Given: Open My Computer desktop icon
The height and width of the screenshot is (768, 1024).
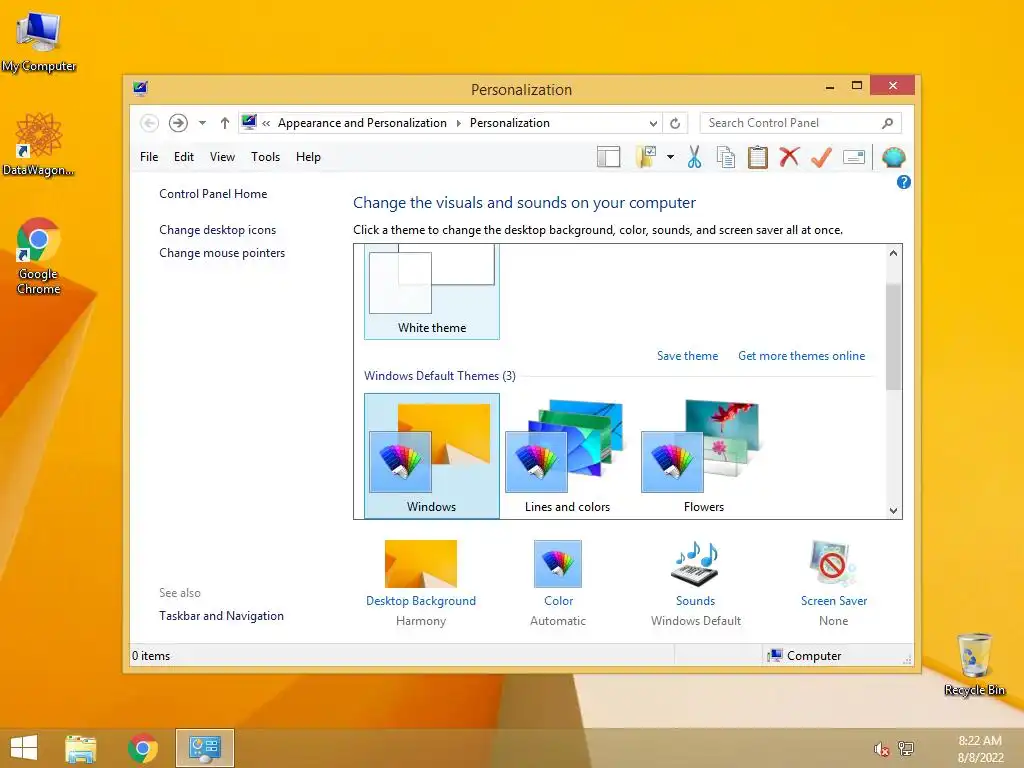Looking at the screenshot, I should (x=39, y=40).
